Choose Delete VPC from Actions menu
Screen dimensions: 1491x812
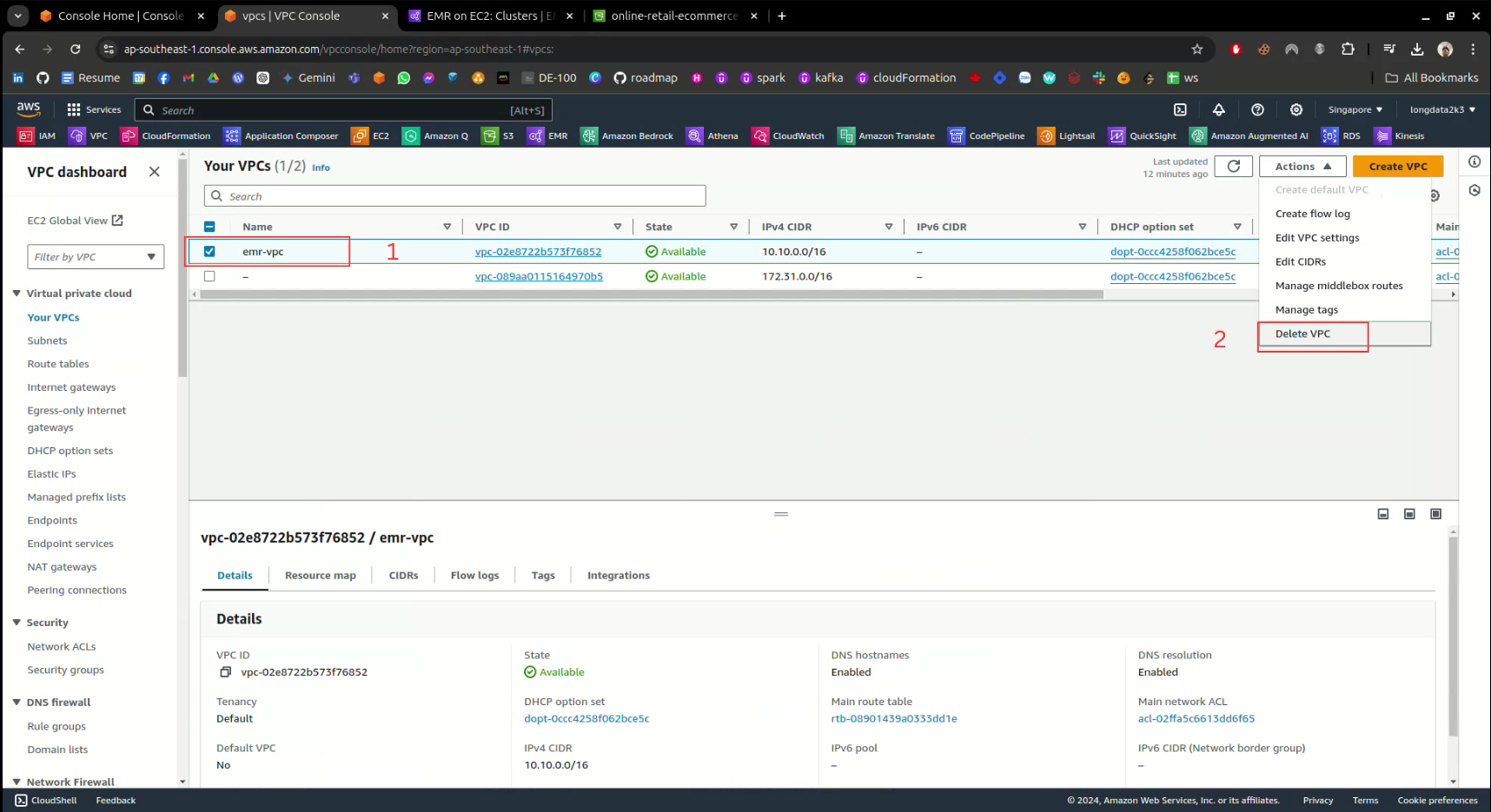[1302, 333]
